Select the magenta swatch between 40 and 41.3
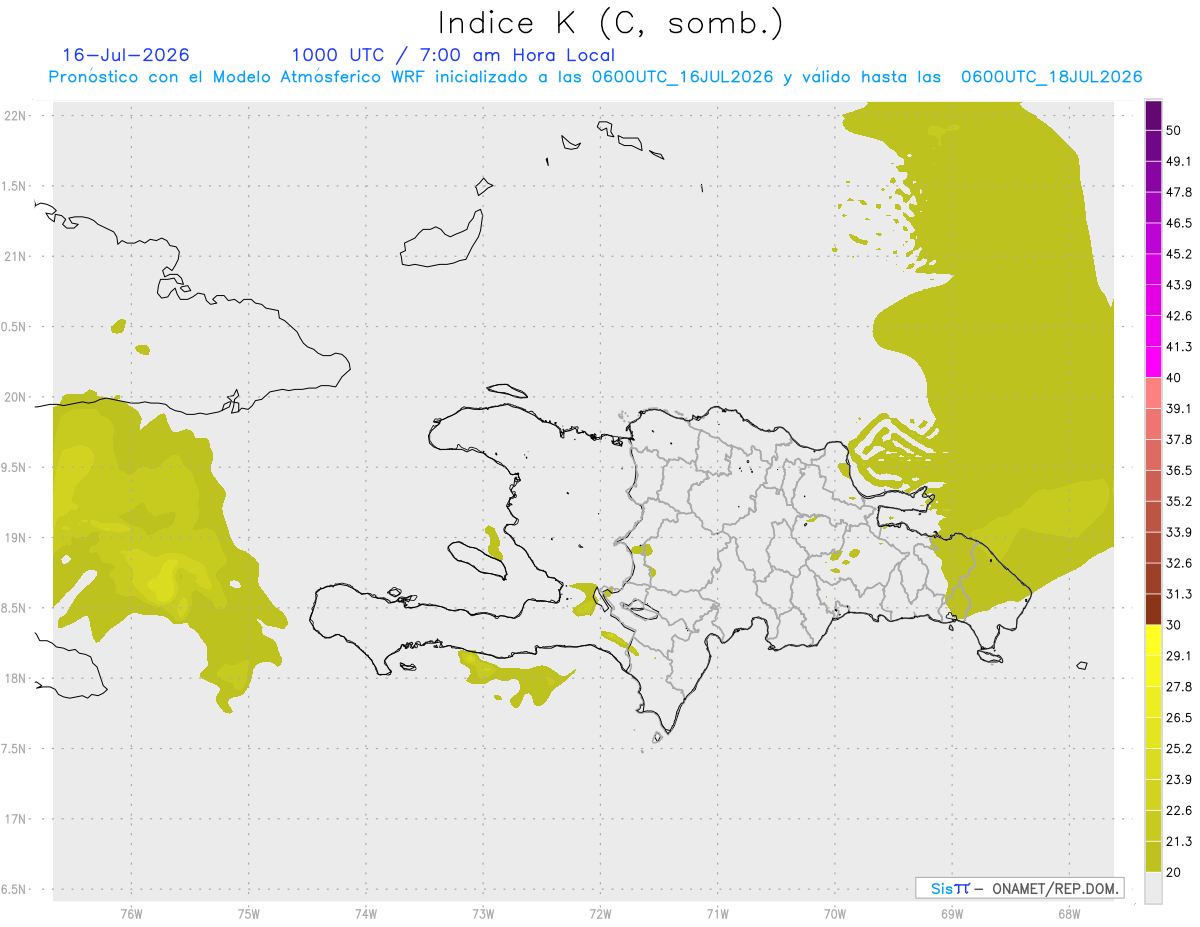 [1153, 362]
